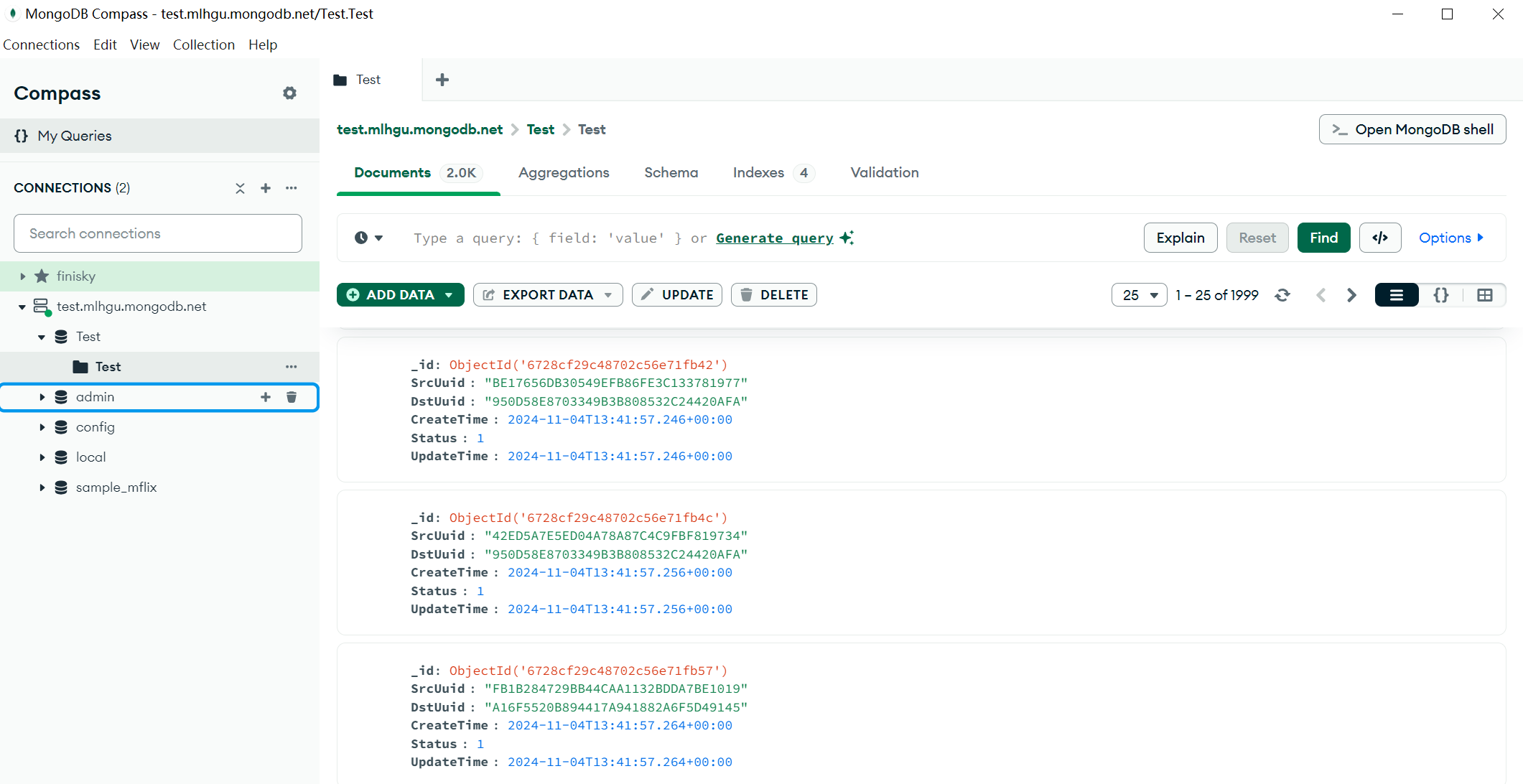This screenshot has height=784, width=1523.
Task: Switch to table view of documents
Action: pos(1484,295)
